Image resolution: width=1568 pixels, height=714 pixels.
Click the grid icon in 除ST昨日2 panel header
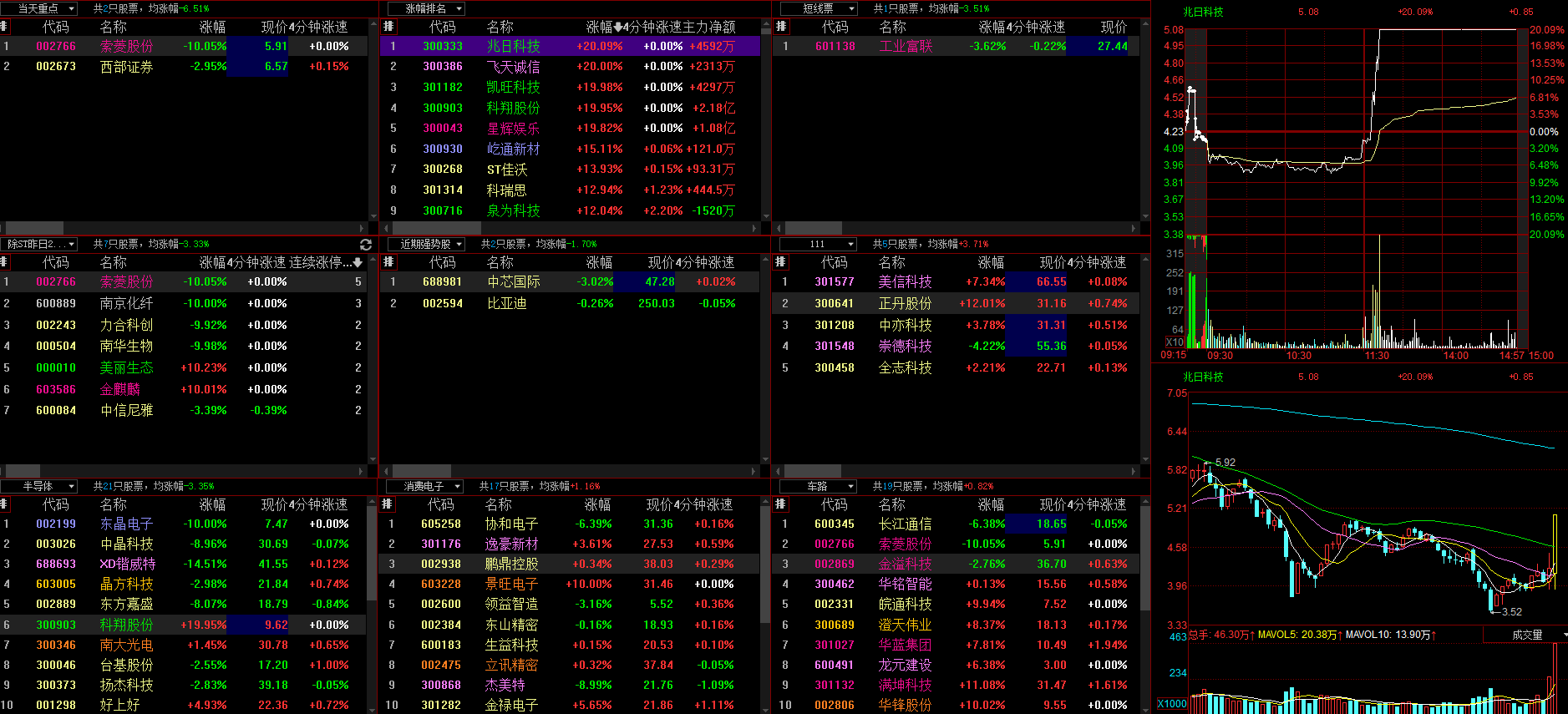click(x=4, y=262)
